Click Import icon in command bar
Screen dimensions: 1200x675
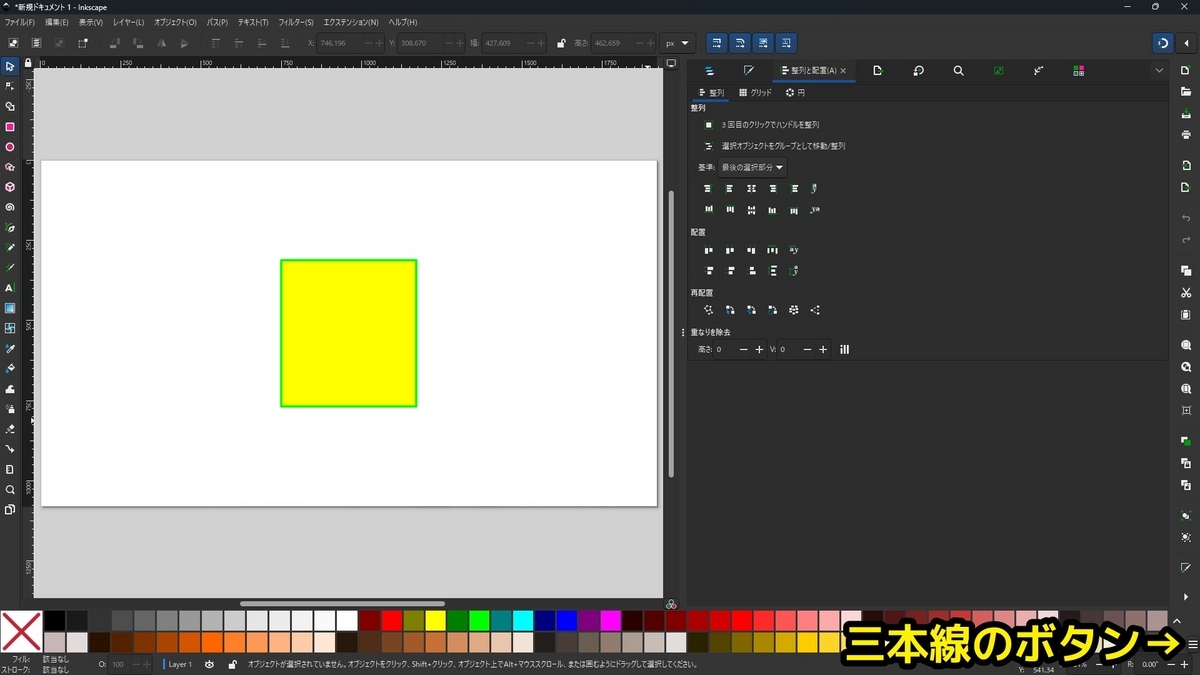coord(1186,165)
